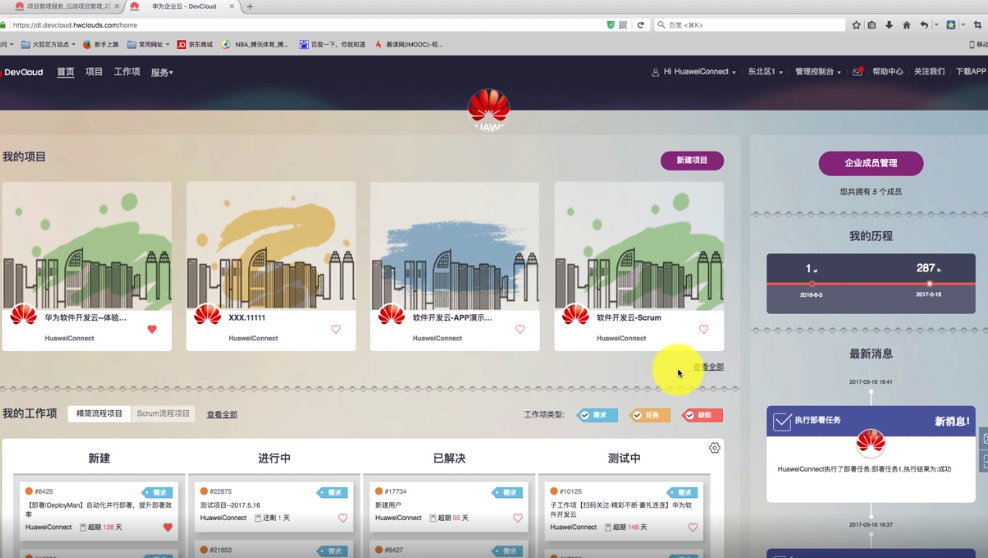Image resolution: width=988 pixels, height=558 pixels.
Task: Open the kanban board settings gear icon
Action: pos(714,448)
